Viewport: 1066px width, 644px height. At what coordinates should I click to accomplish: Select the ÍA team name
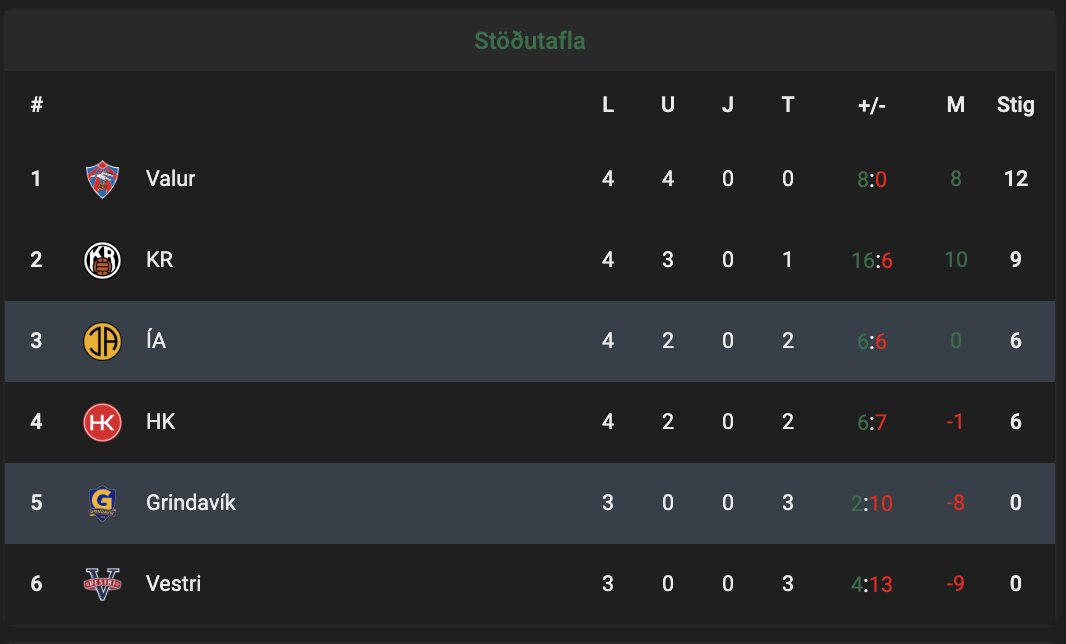click(x=156, y=339)
